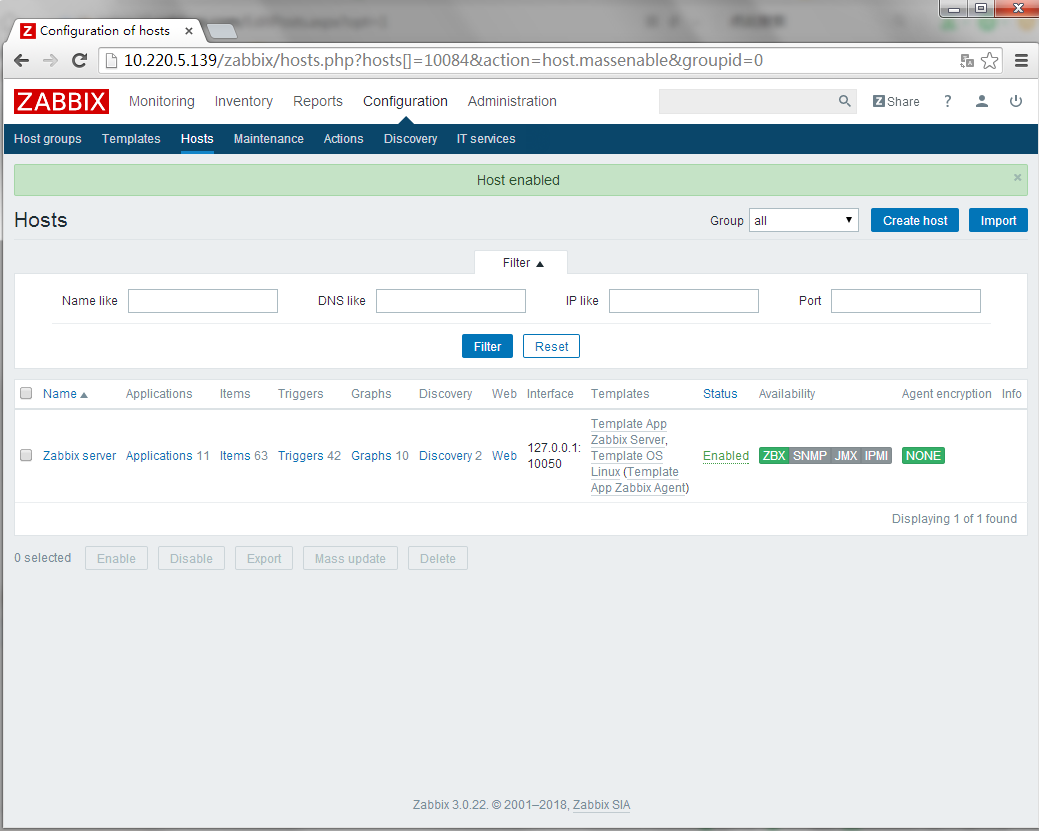Image resolution: width=1039 pixels, height=831 pixels.
Task: Click the Zabbix logo
Action: [x=61, y=101]
